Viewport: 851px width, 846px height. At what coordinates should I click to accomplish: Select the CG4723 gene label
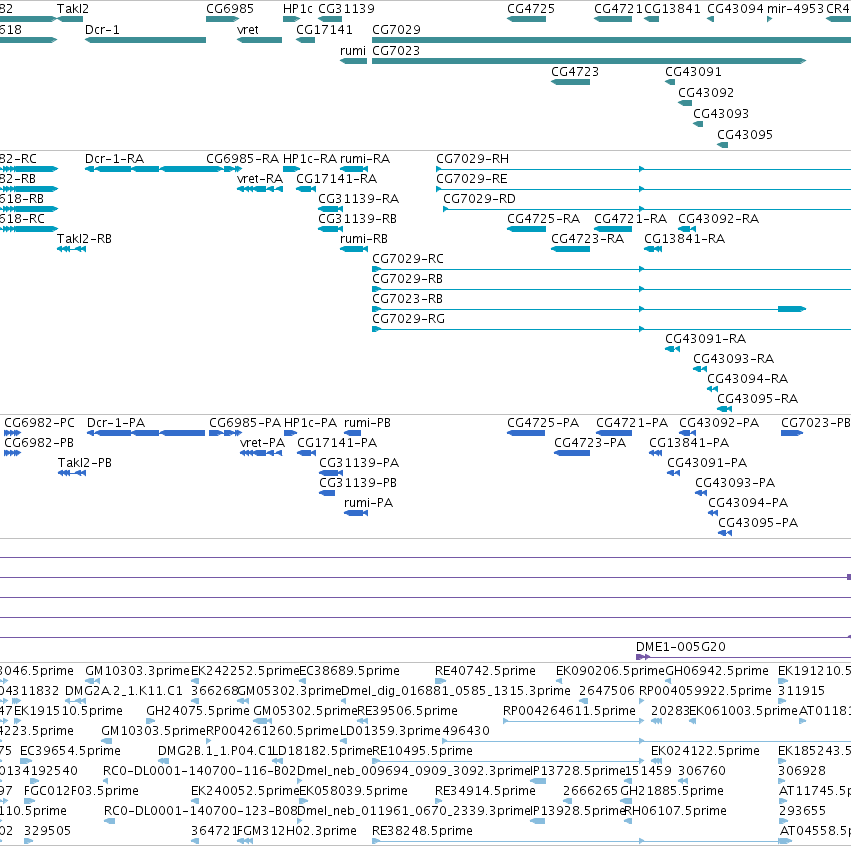pyautogui.click(x=575, y=72)
